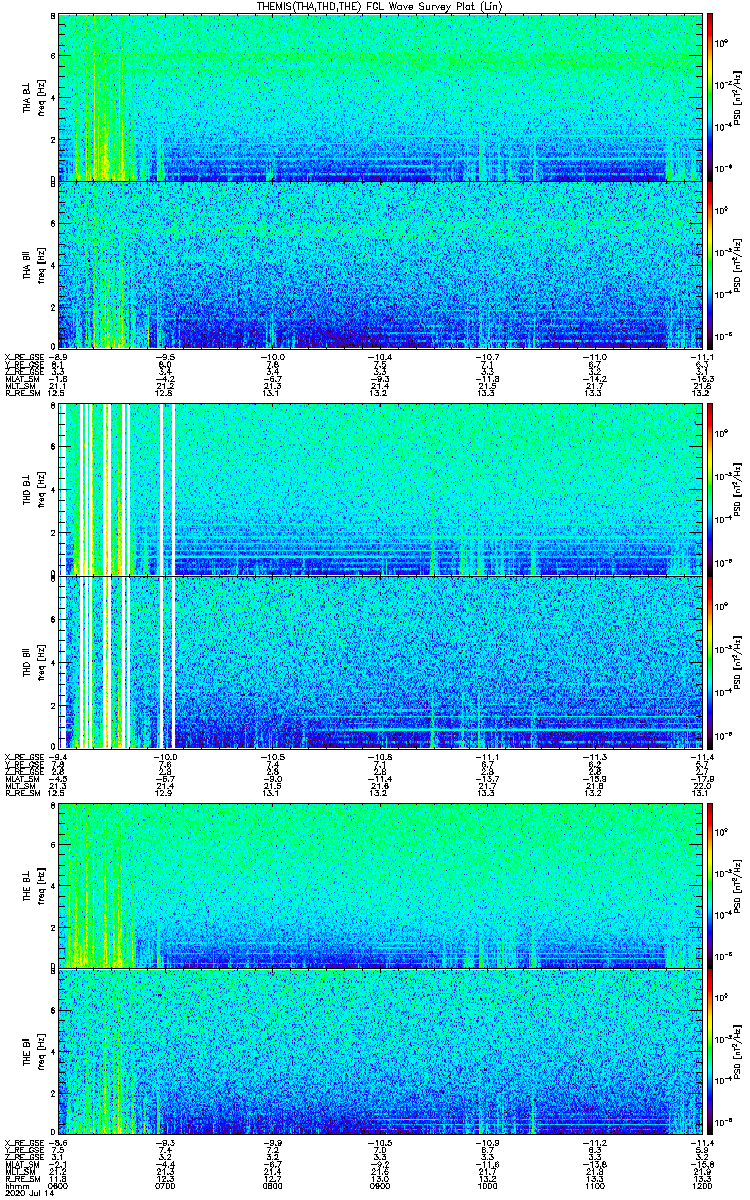Click the THD B∥ PSD color bar
This screenshot has height=1200, width=750.
(711, 662)
